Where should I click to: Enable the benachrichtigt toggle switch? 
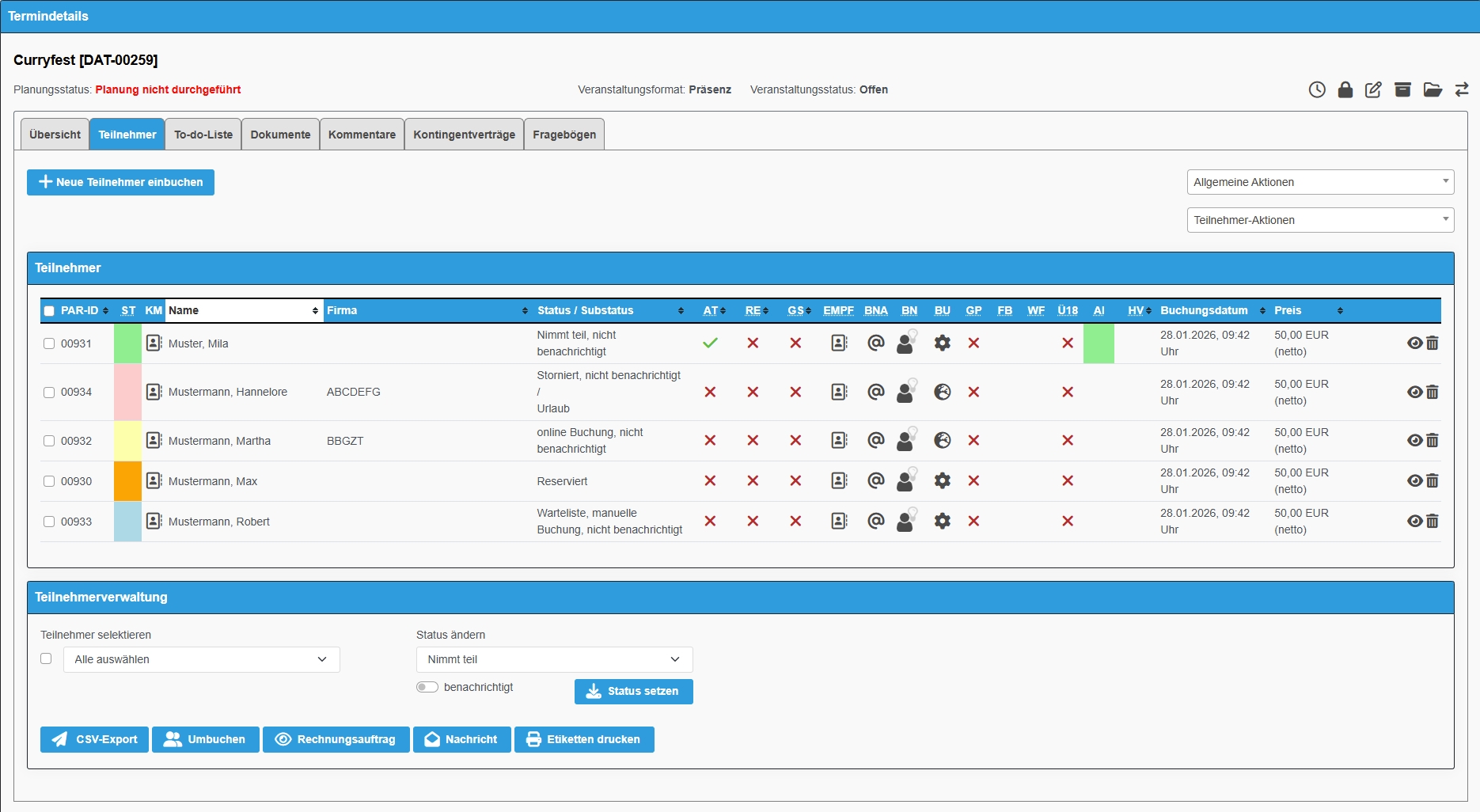tap(427, 687)
